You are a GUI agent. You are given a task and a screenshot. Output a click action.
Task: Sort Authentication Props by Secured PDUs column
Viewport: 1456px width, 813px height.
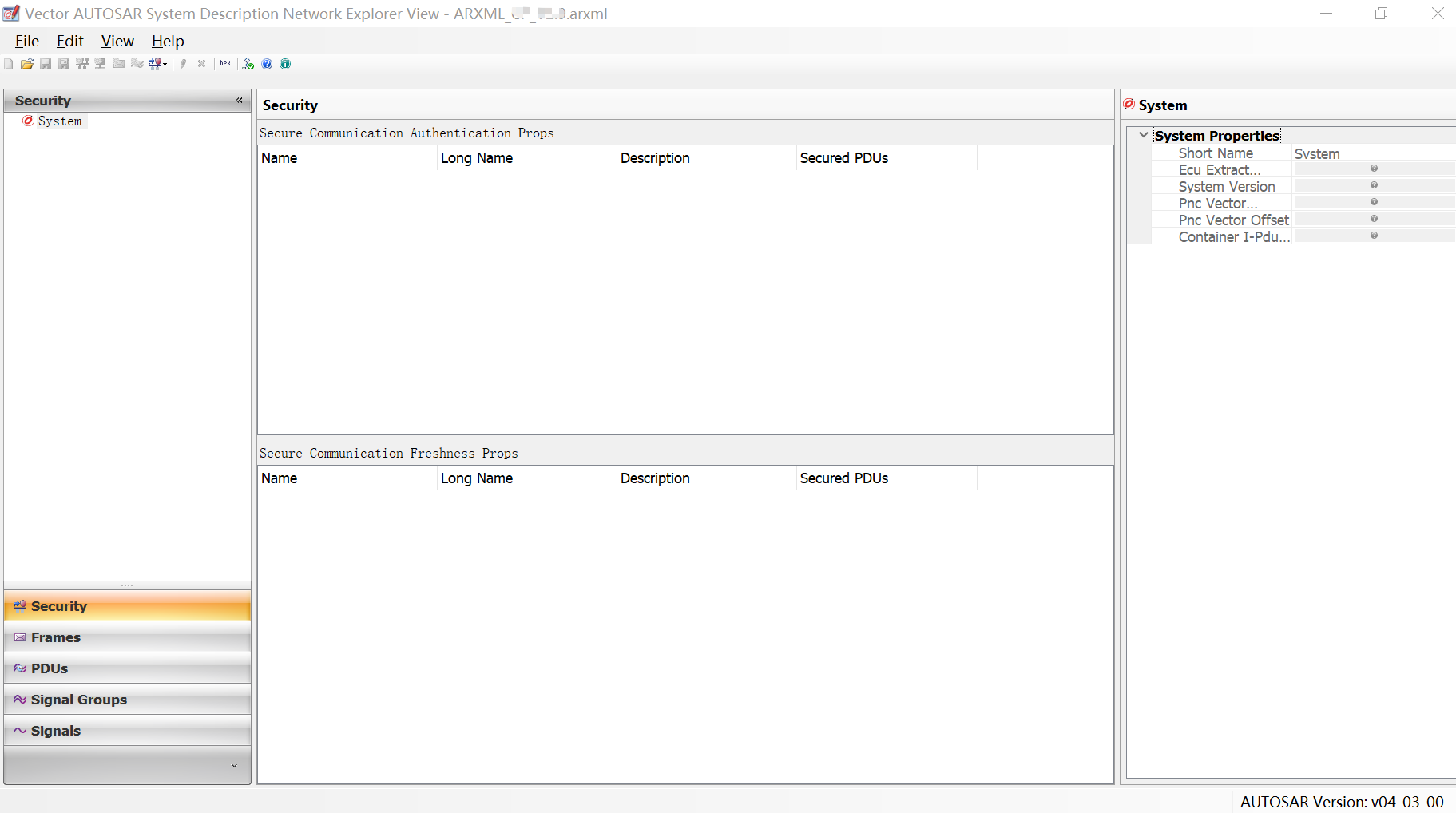coord(887,158)
